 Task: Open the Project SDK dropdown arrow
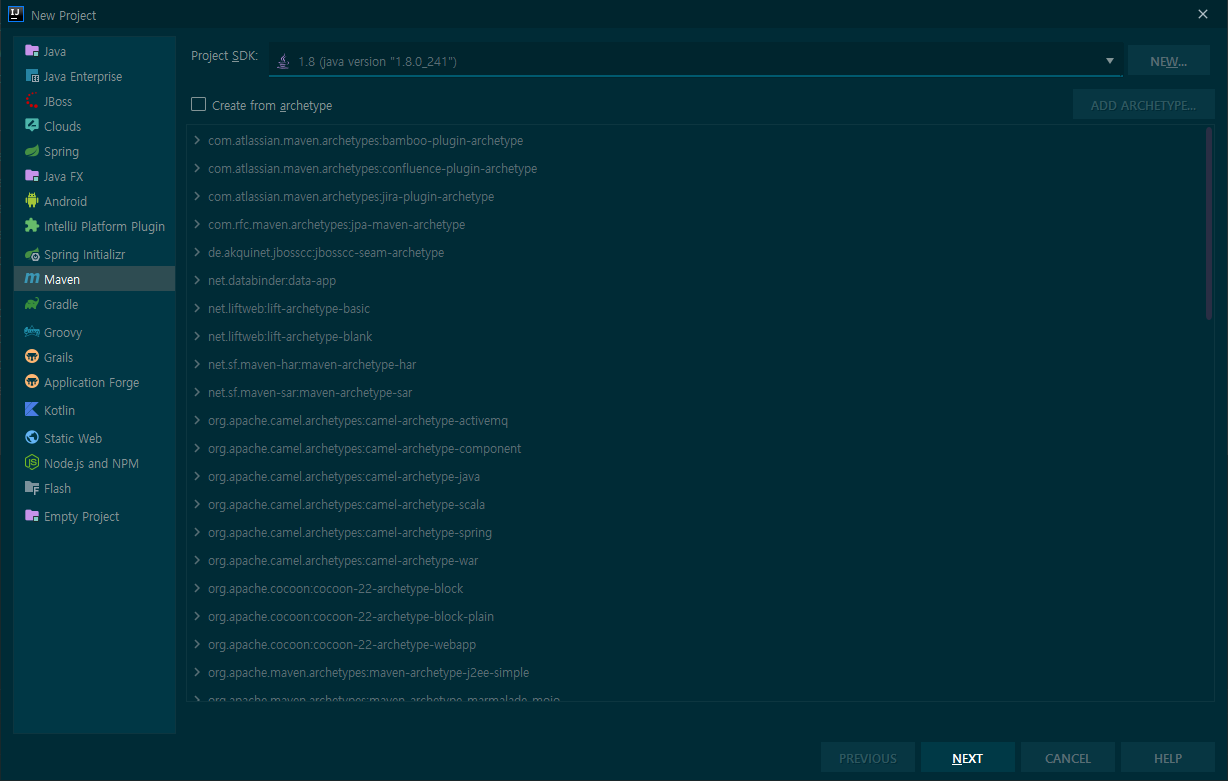coord(1109,61)
